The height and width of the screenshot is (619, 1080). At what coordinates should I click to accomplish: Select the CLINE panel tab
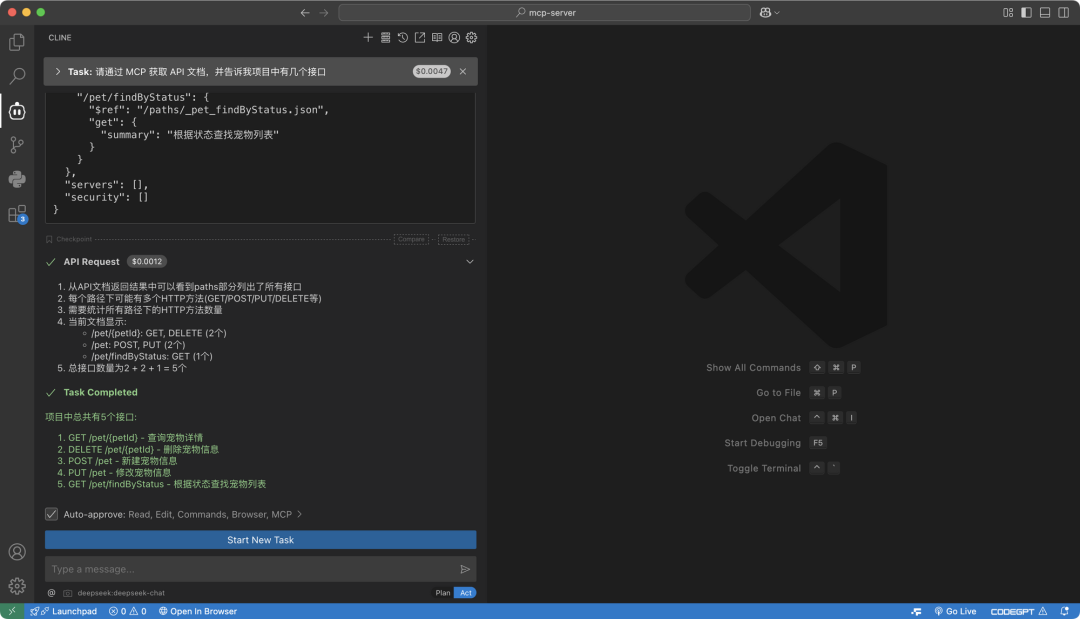[59, 37]
